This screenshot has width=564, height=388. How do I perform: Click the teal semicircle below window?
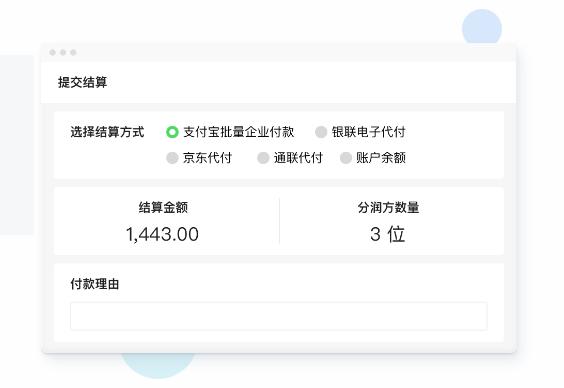click(x=158, y=365)
